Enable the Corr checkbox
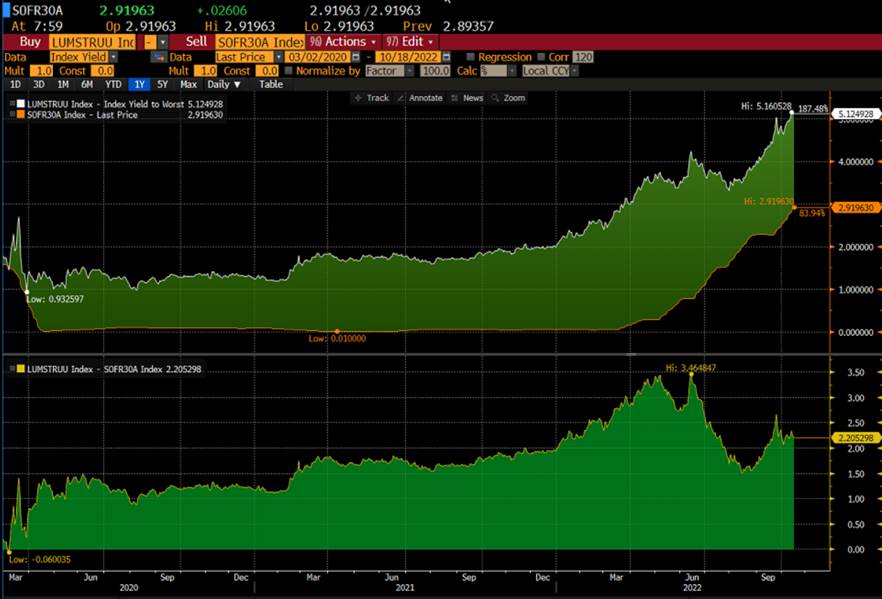This screenshot has height=599, width=882. point(542,58)
